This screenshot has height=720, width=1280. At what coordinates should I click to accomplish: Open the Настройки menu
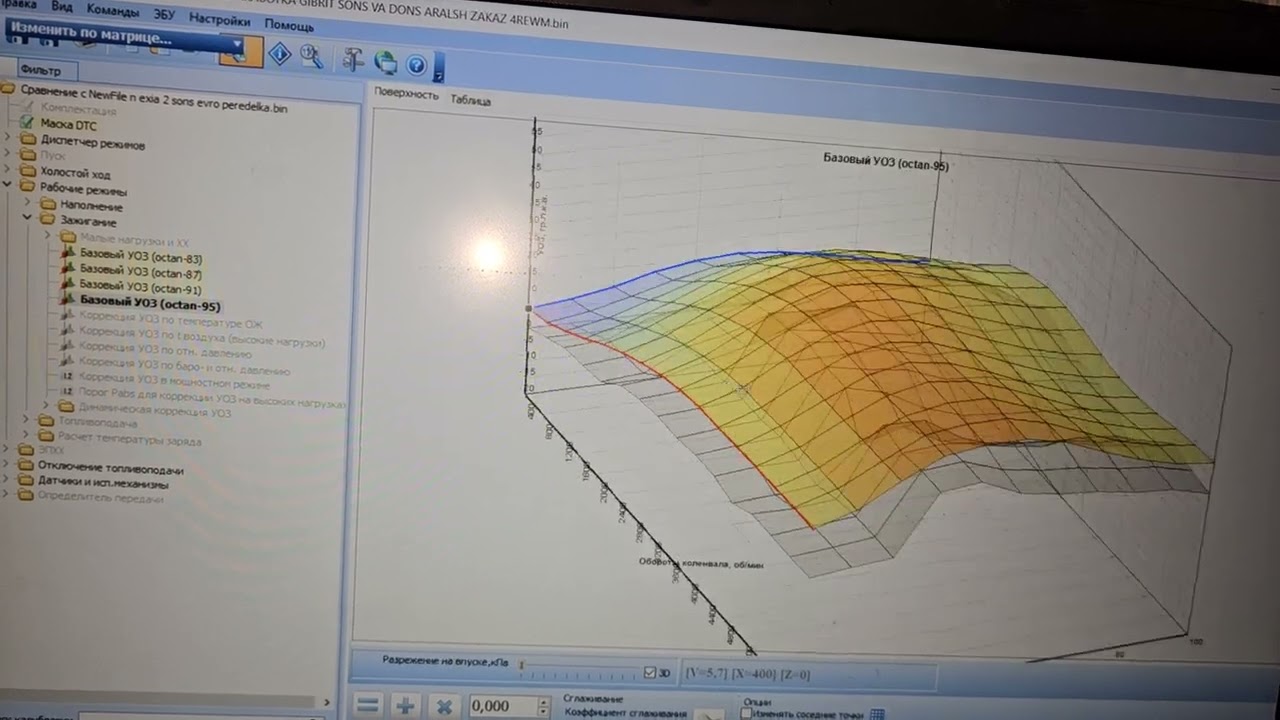point(219,19)
